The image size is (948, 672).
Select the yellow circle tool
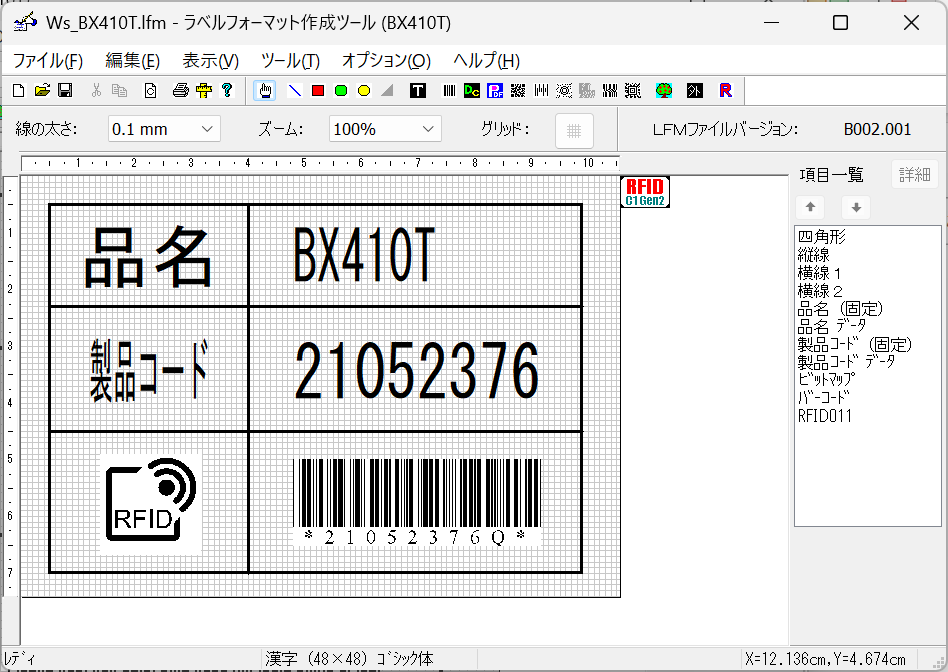[x=363, y=91]
